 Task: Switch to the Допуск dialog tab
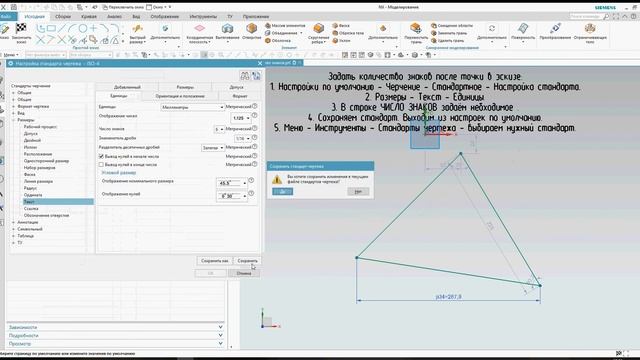pos(236,87)
